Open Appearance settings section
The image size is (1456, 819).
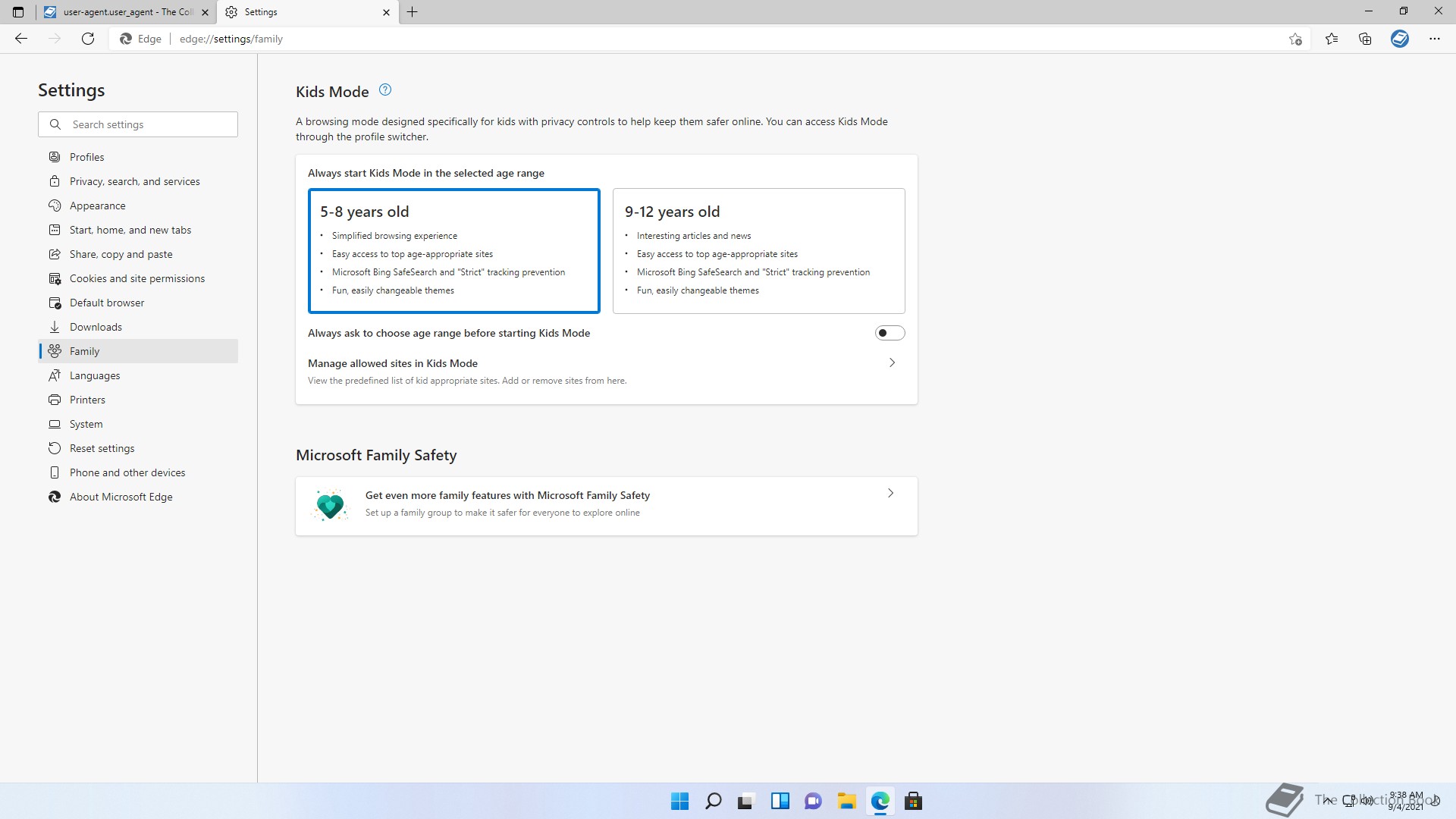tap(138, 206)
